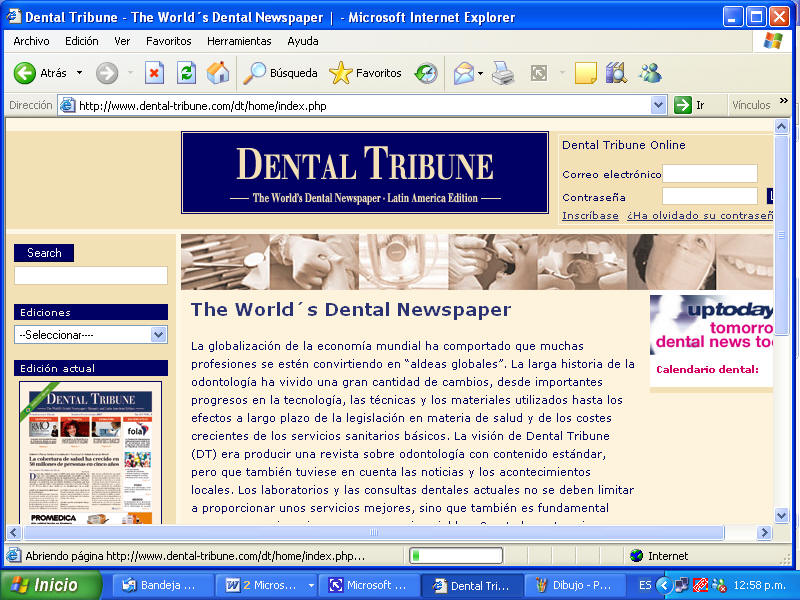Click the Messenger tray icon
Image resolution: width=800 pixels, height=600 pixels.
(719, 585)
